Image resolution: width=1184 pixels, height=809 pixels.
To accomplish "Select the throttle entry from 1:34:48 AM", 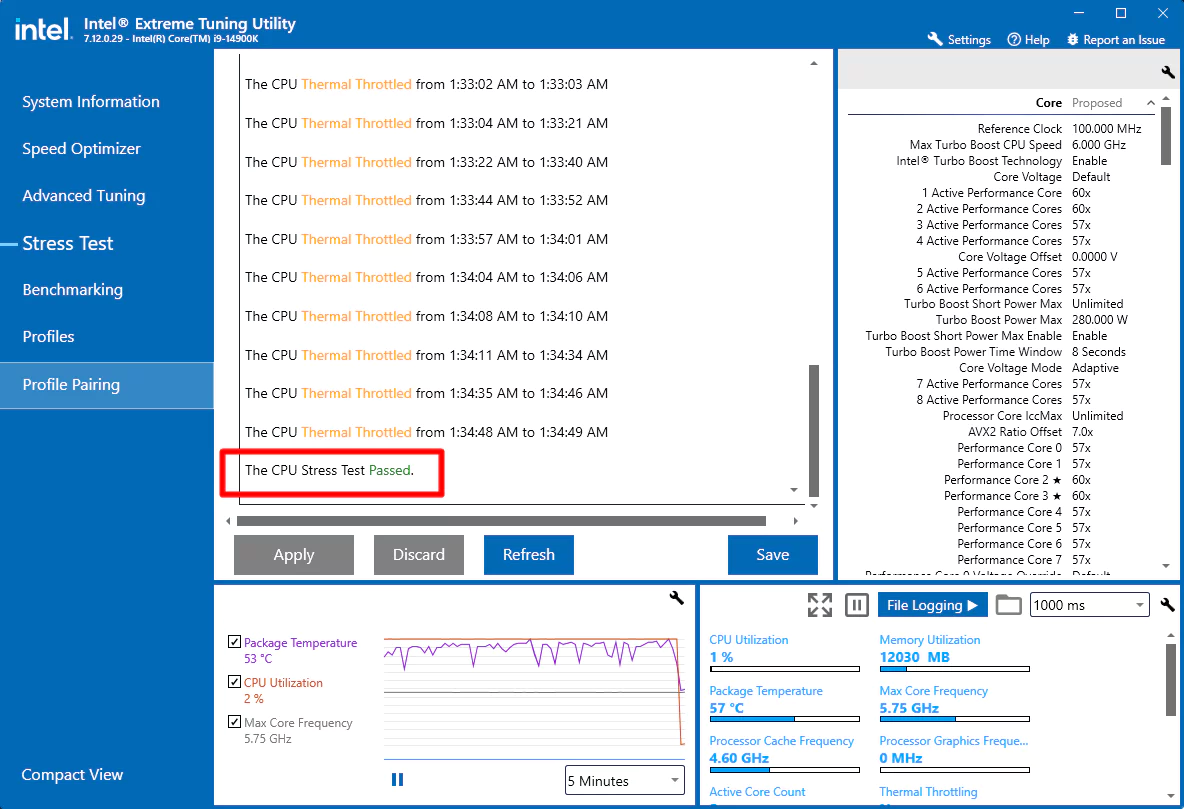I will coord(426,432).
